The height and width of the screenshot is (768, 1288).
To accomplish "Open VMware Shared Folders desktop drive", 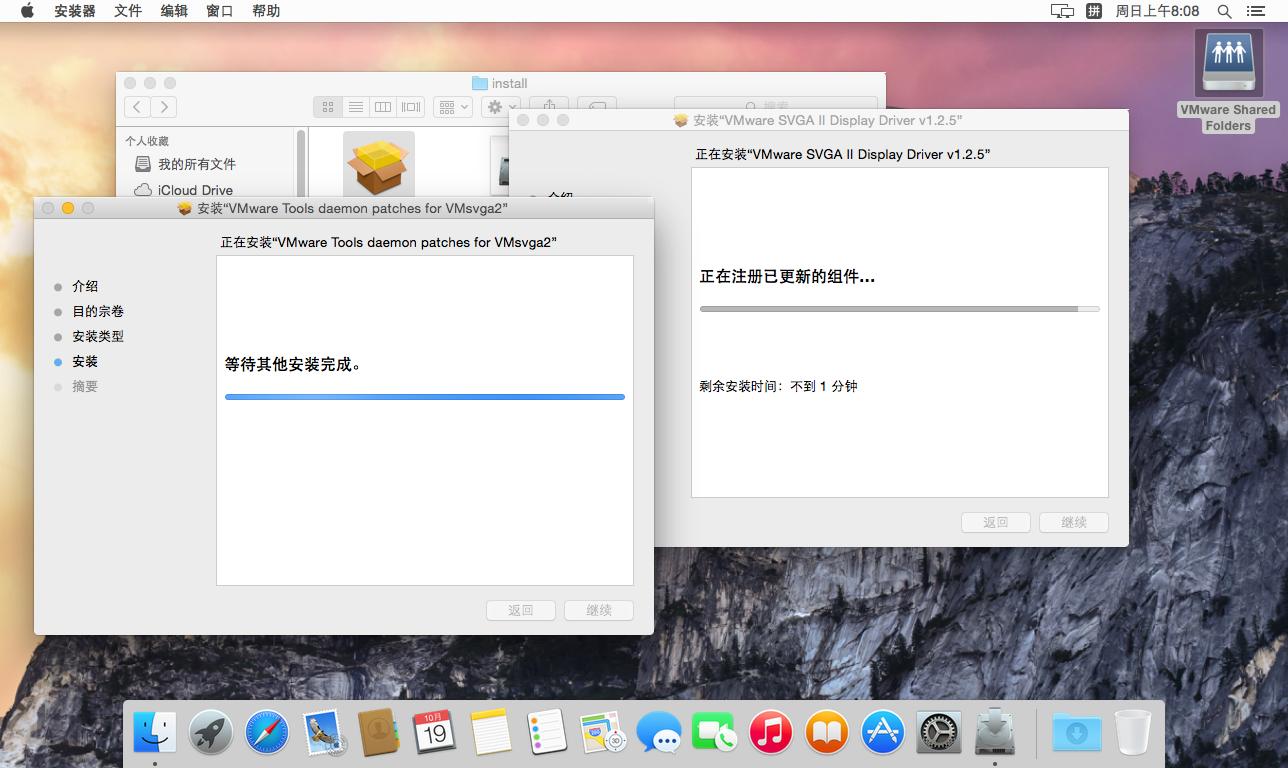I will pyautogui.click(x=1228, y=80).
